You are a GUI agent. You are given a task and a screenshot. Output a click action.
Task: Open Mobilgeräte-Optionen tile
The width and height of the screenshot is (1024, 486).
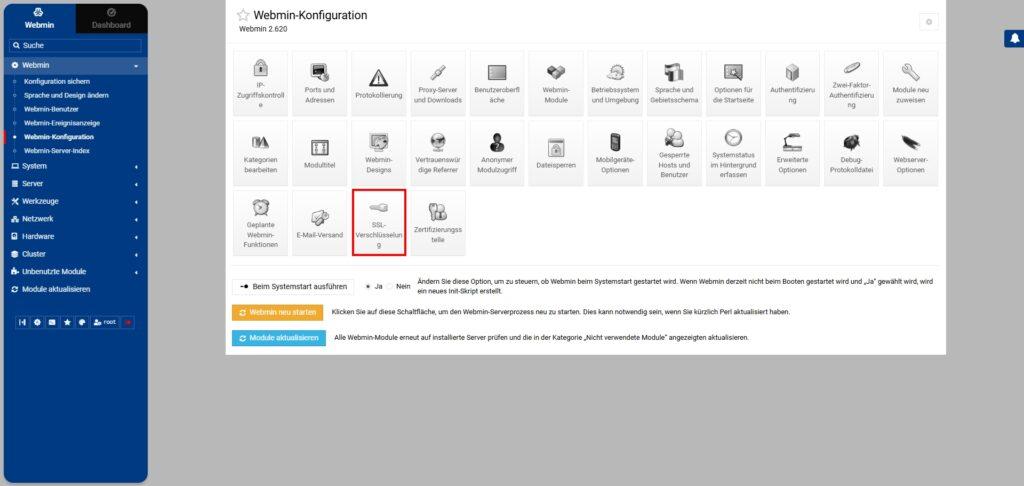[615, 153]
